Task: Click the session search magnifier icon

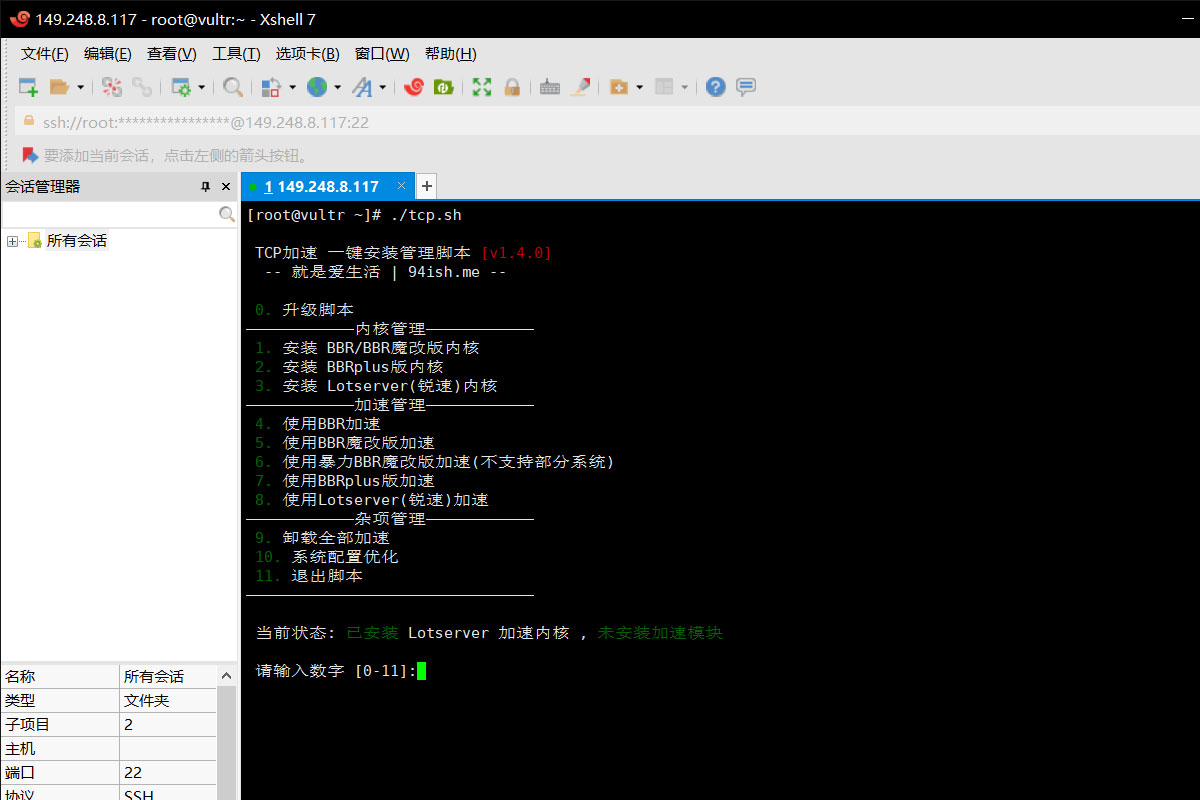Action: pos(227,214)
